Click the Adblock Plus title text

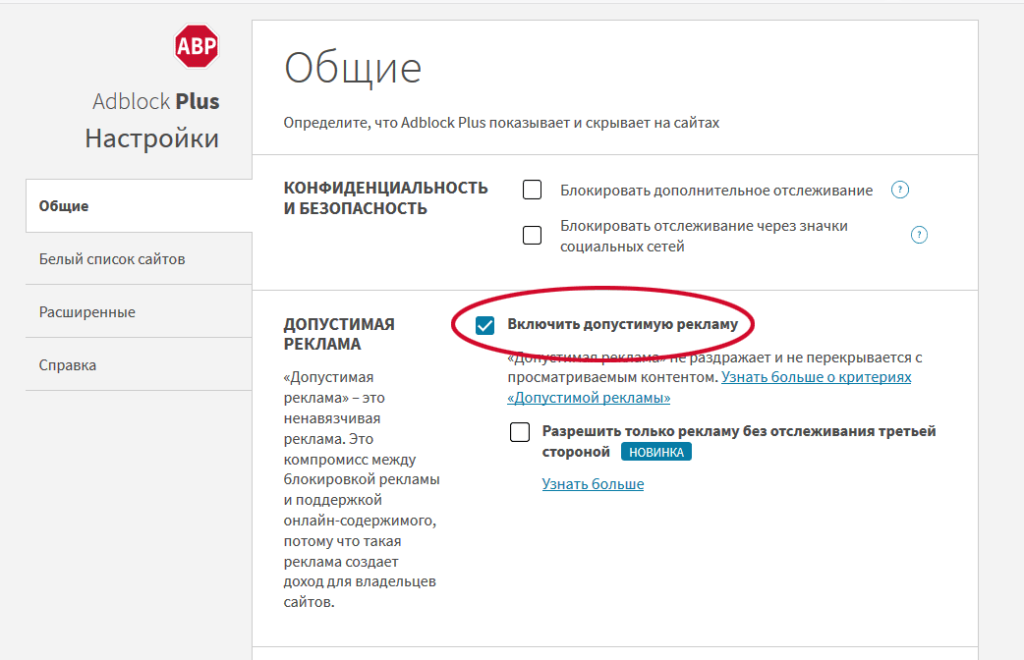(x=156, y=101)
